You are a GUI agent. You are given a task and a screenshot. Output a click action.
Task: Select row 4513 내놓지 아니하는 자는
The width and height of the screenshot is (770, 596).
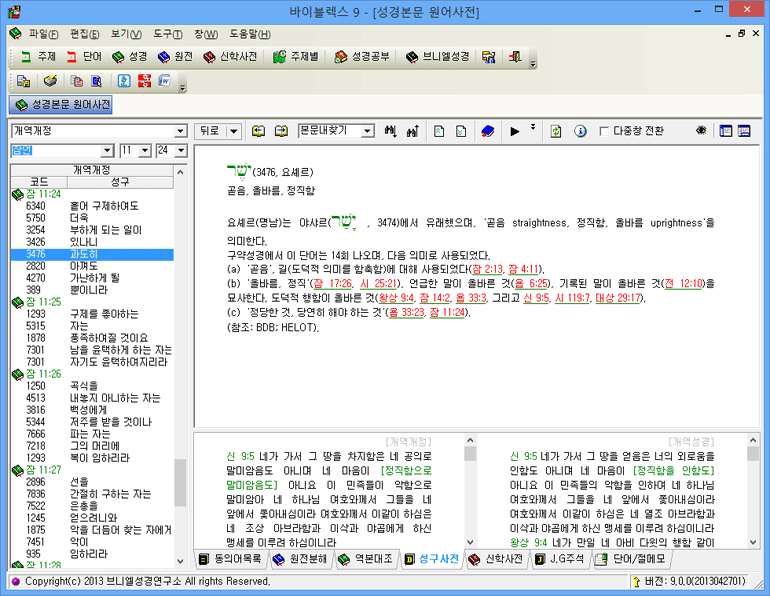pyautogui.click(x=92, y=398)
